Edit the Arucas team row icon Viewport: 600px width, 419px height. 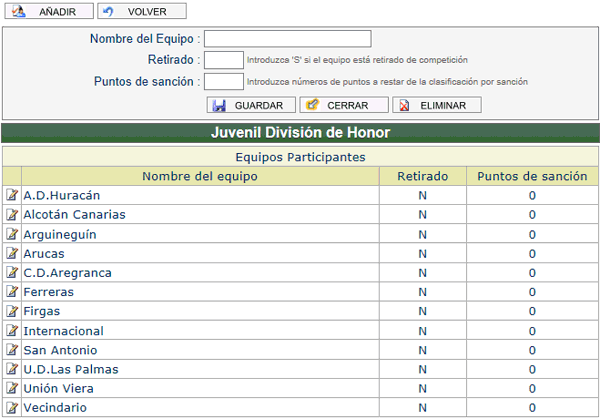[x=12, y=253]
